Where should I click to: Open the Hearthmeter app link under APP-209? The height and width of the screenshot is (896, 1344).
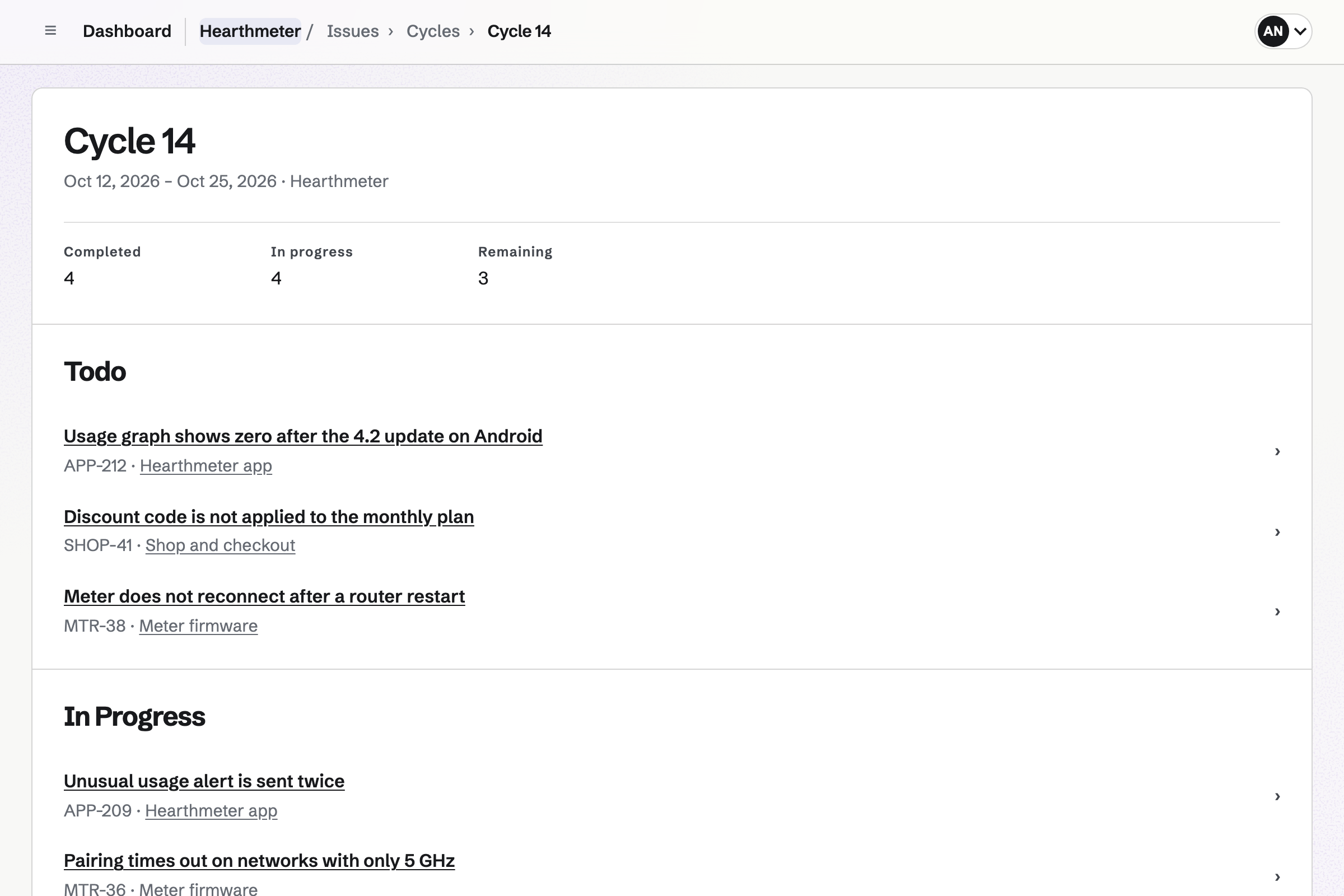211,811
